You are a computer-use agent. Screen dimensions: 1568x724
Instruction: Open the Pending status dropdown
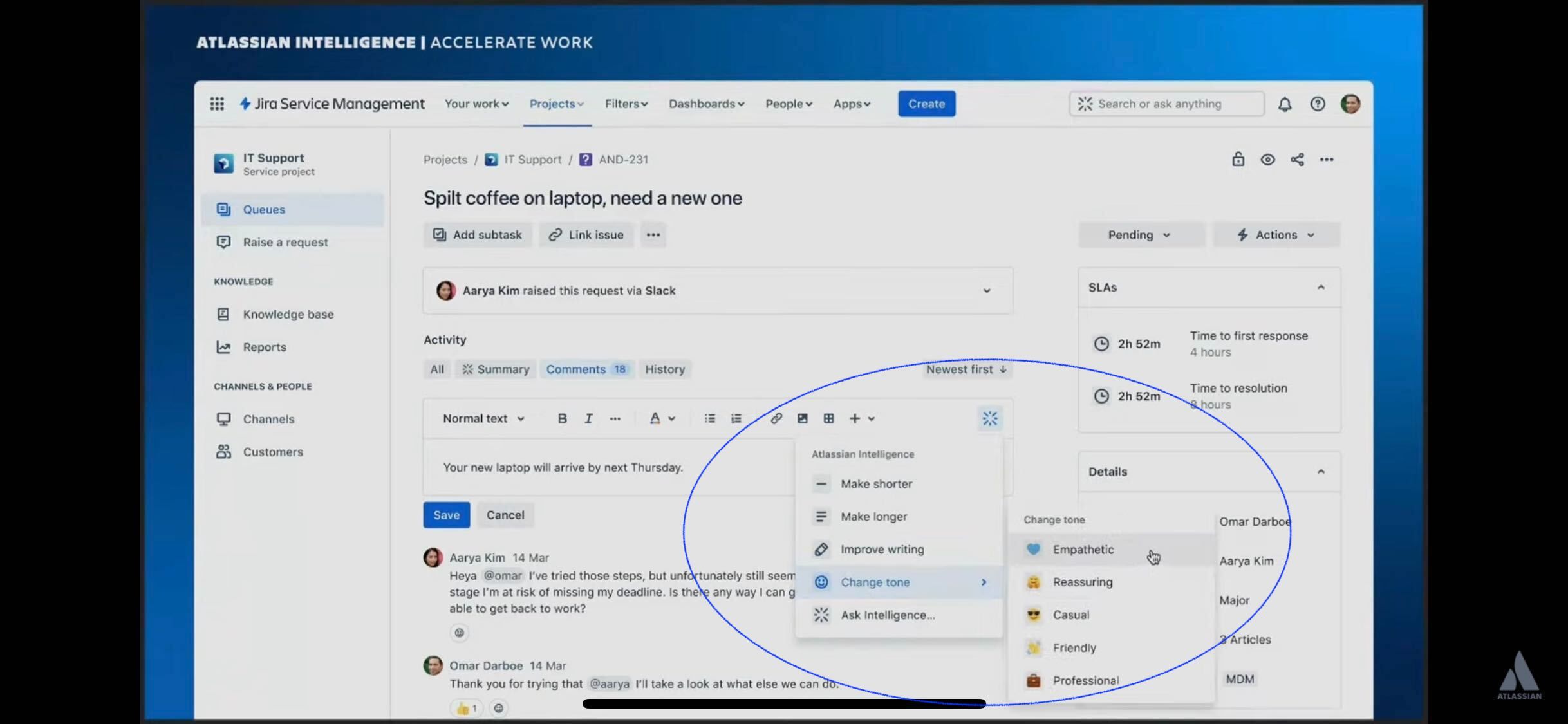click(x=1141, y=235)
